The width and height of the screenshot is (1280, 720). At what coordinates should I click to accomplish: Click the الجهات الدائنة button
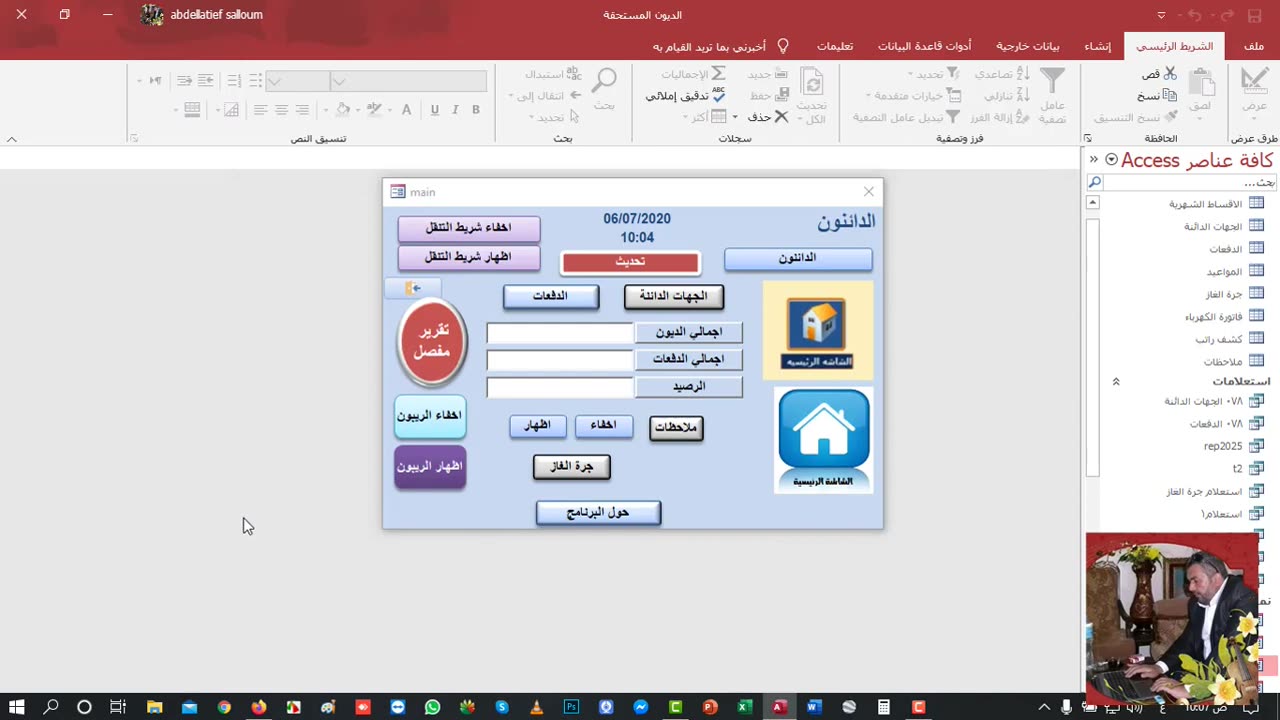(673, 296)
